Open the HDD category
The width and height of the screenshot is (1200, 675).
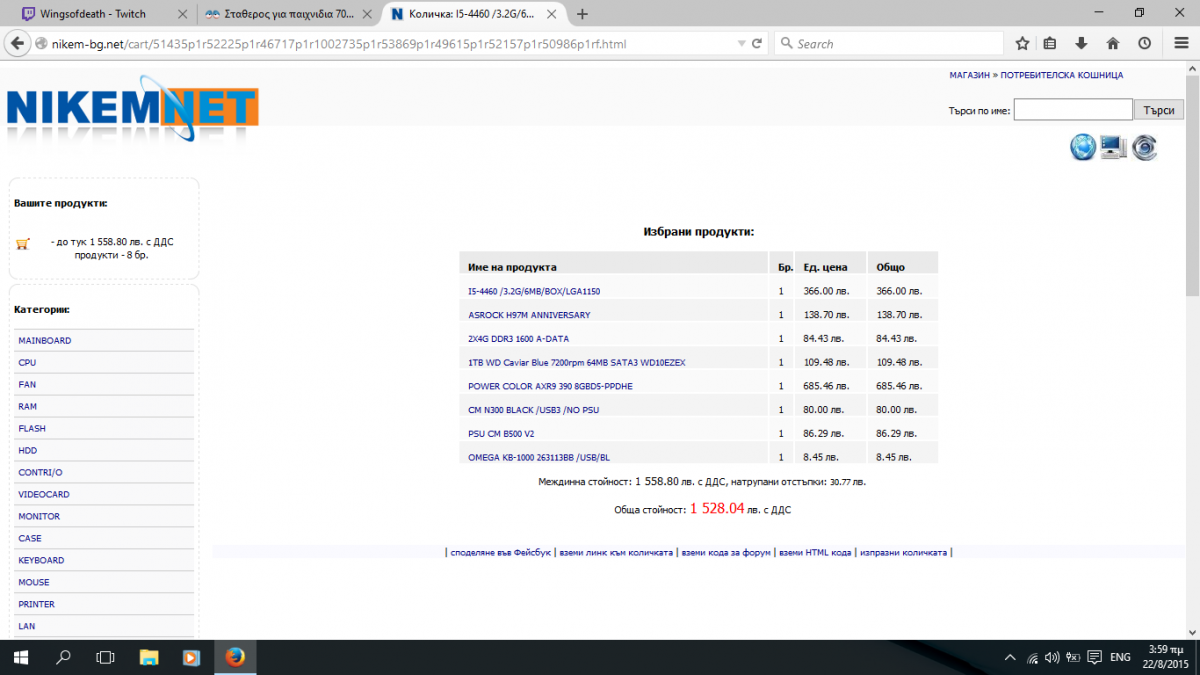pyautogui.click(x=27, y=451)
